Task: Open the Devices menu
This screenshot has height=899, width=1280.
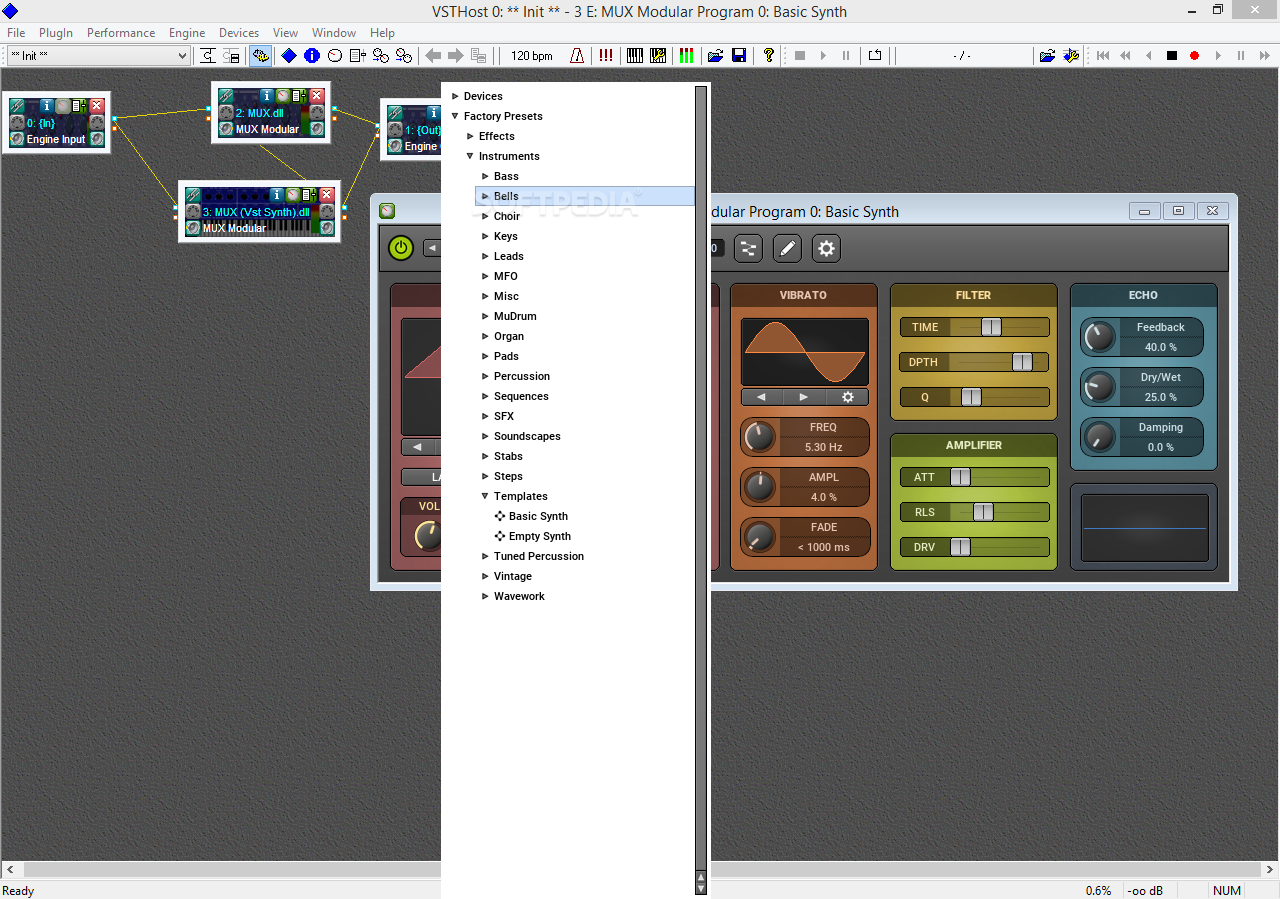Action: pos(239,33)
